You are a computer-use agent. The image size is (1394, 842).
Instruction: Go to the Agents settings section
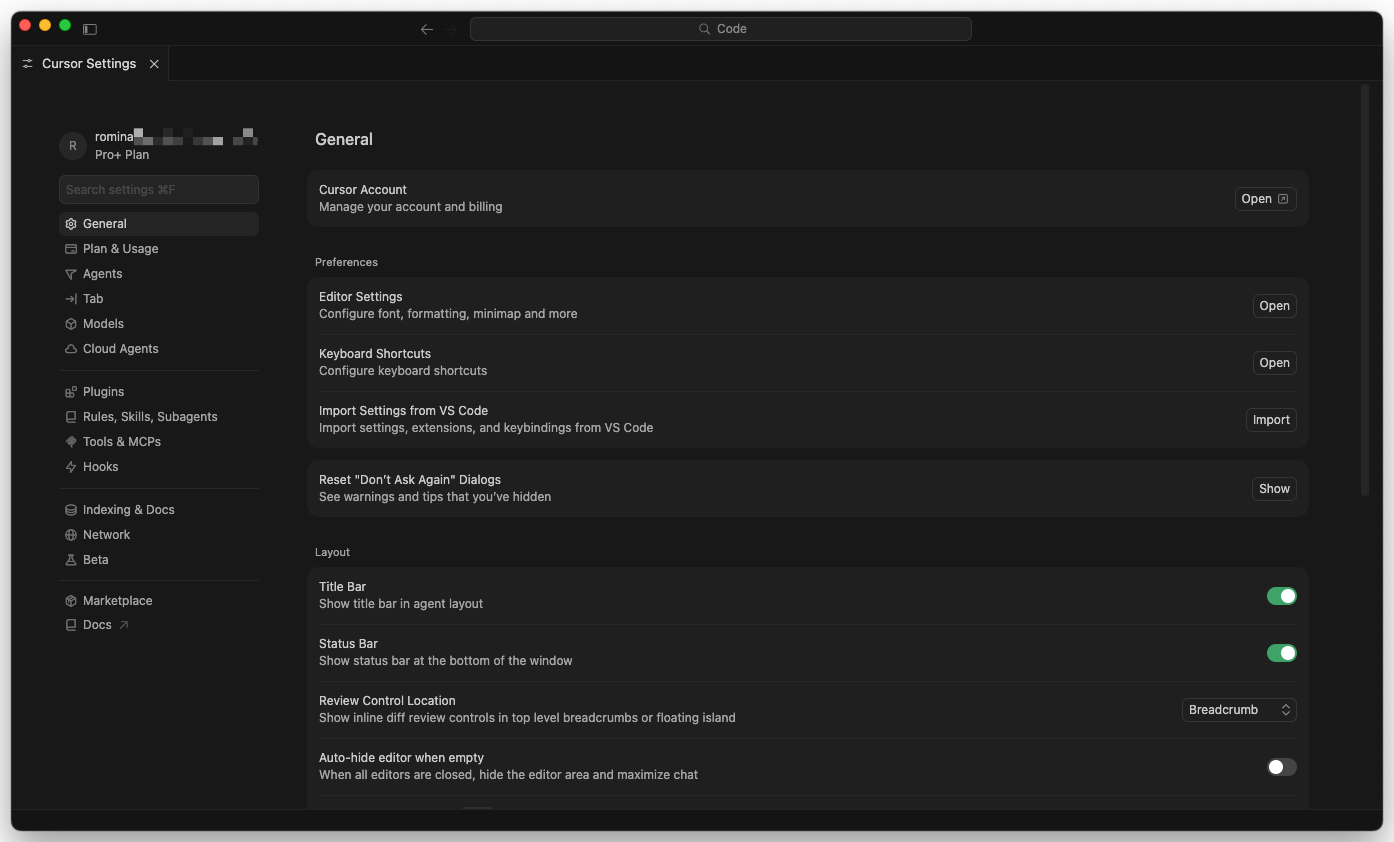click(x=159, y=274)
